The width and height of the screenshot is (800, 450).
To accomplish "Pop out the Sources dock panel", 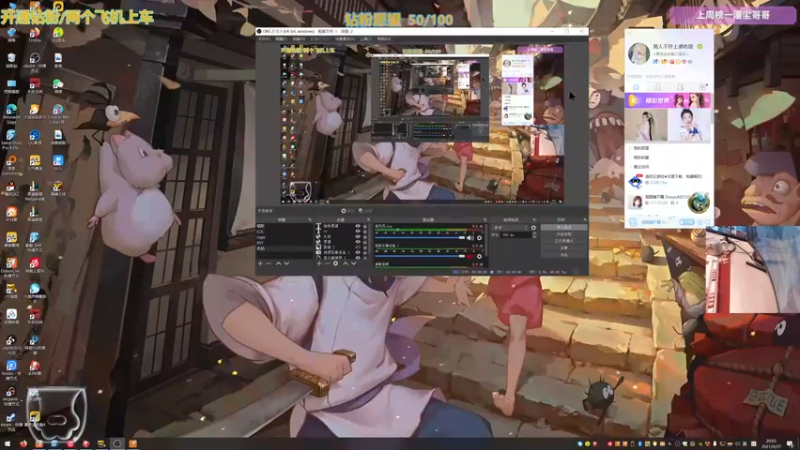I will pyautogui.click(x=368, y=219).
